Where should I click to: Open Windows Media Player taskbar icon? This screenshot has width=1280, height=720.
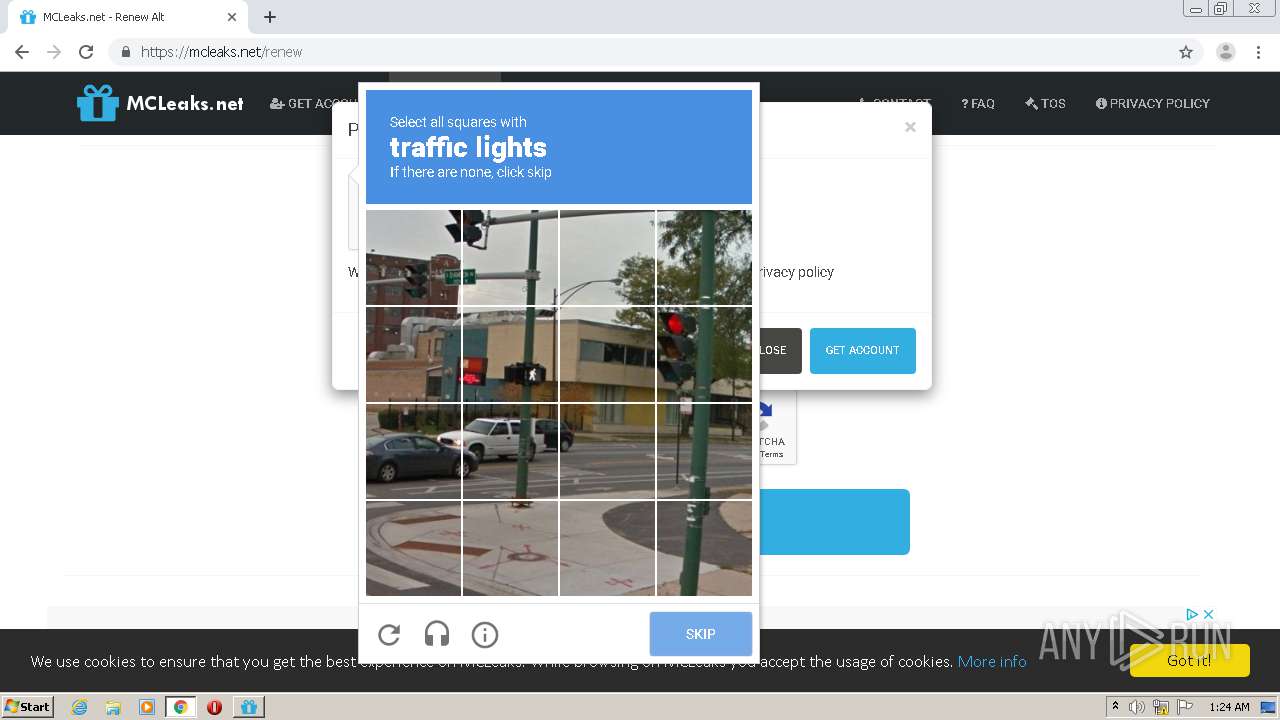tap(146, 707)
